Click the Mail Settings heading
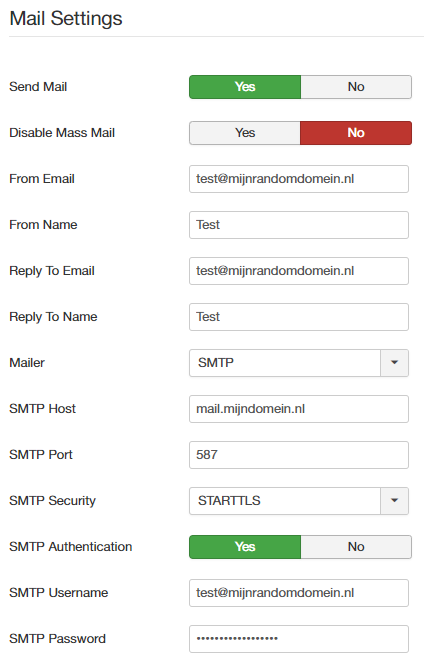Screen dimensions: 424x665 pos(66,19)
